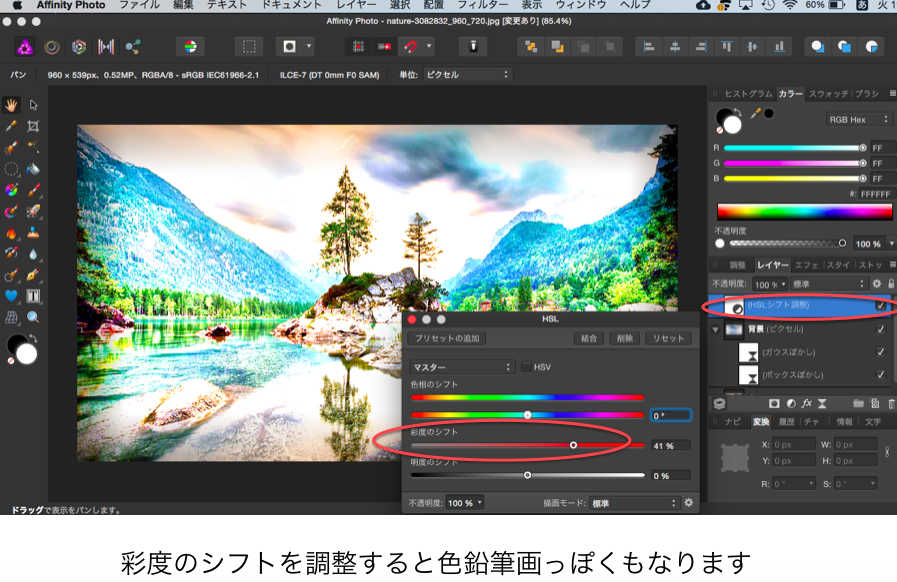The height and width of the screenshot is (582, 897).
Task: Toggle visibility of the HSL shift adjustment layer
Action: point(880,305)
